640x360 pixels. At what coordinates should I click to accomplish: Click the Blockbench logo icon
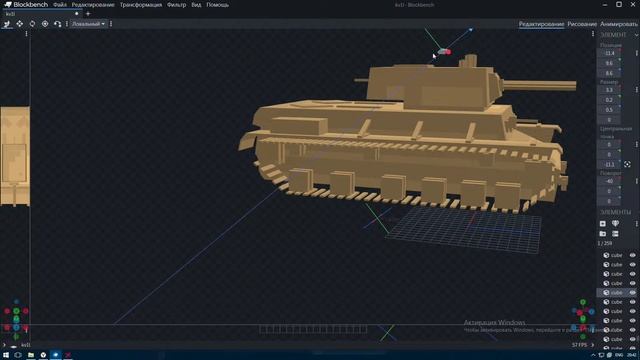coord(8,4)
